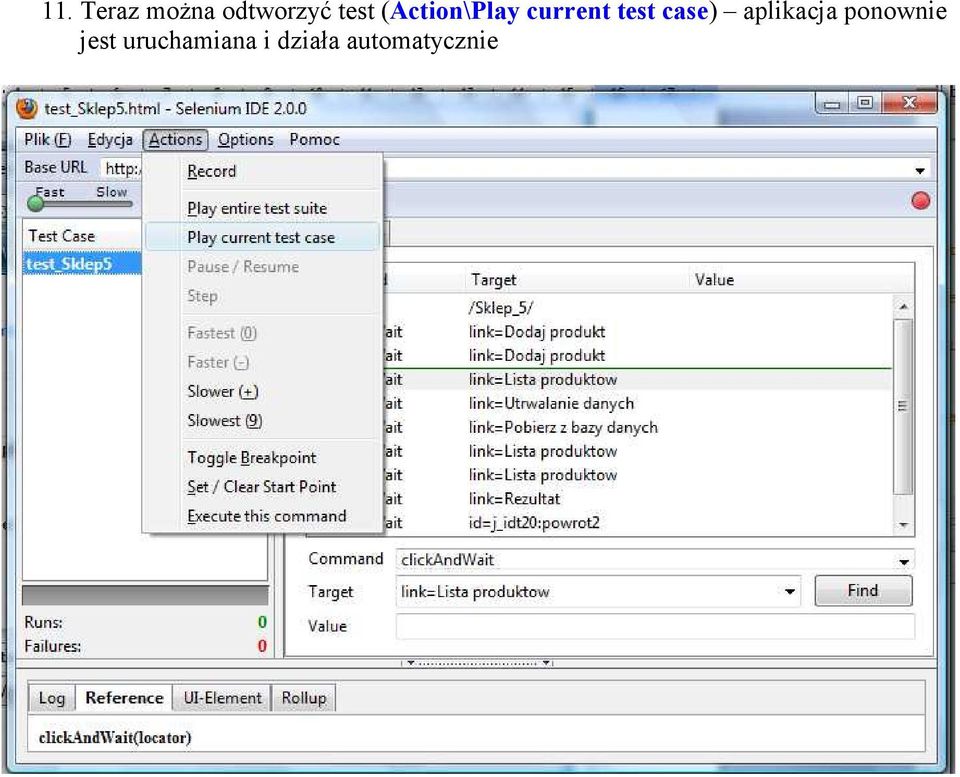Viewport: 960px width, 777px height.
Task: Click the Firefox icon in the title bar
Action: point(26,108)
